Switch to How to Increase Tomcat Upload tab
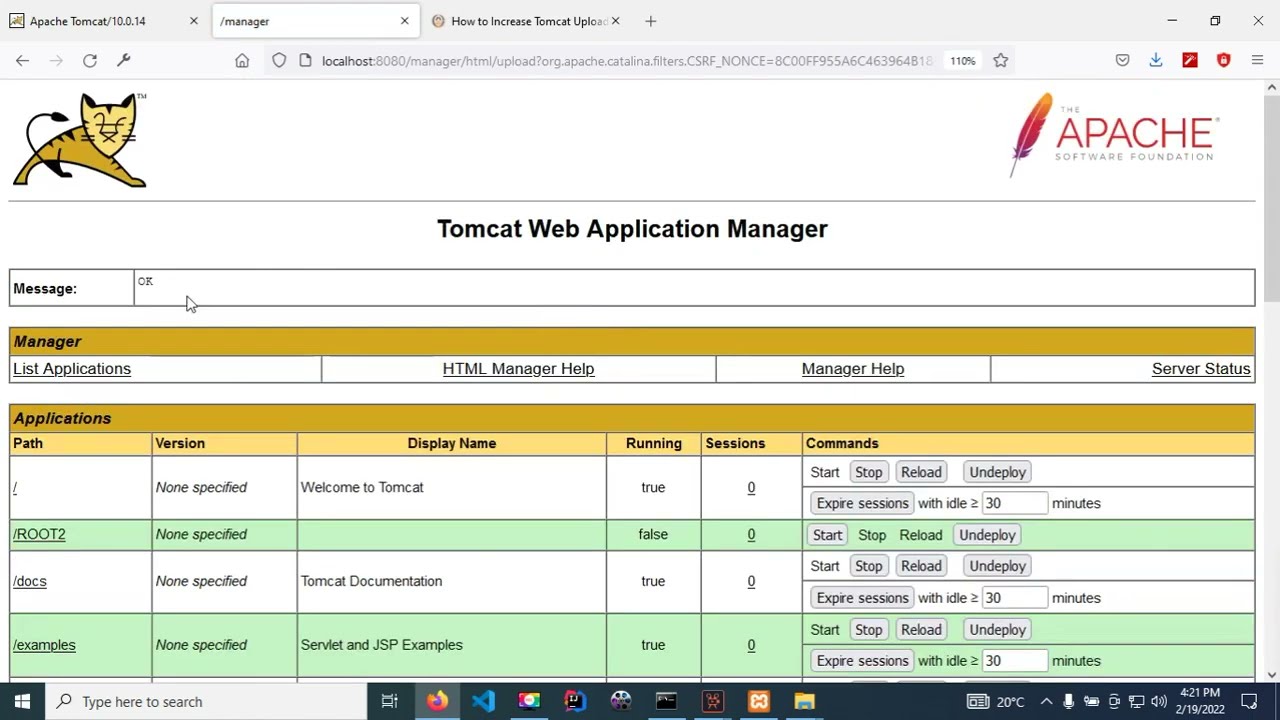This screenshot has width=1280, height=720. click(x=528, y=21)
